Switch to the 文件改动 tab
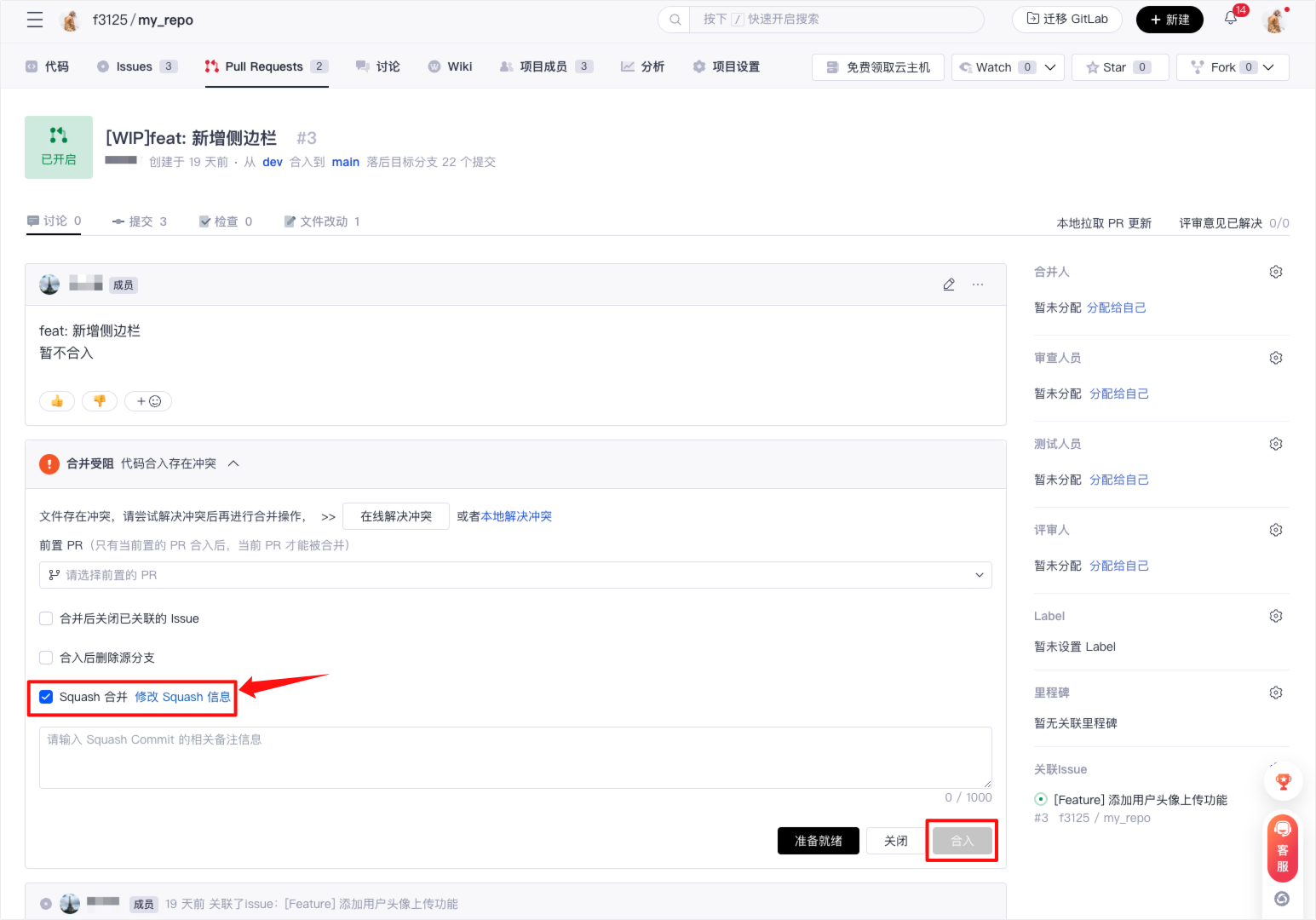Viewport: 1316px width, 920px height. [322, 221]
